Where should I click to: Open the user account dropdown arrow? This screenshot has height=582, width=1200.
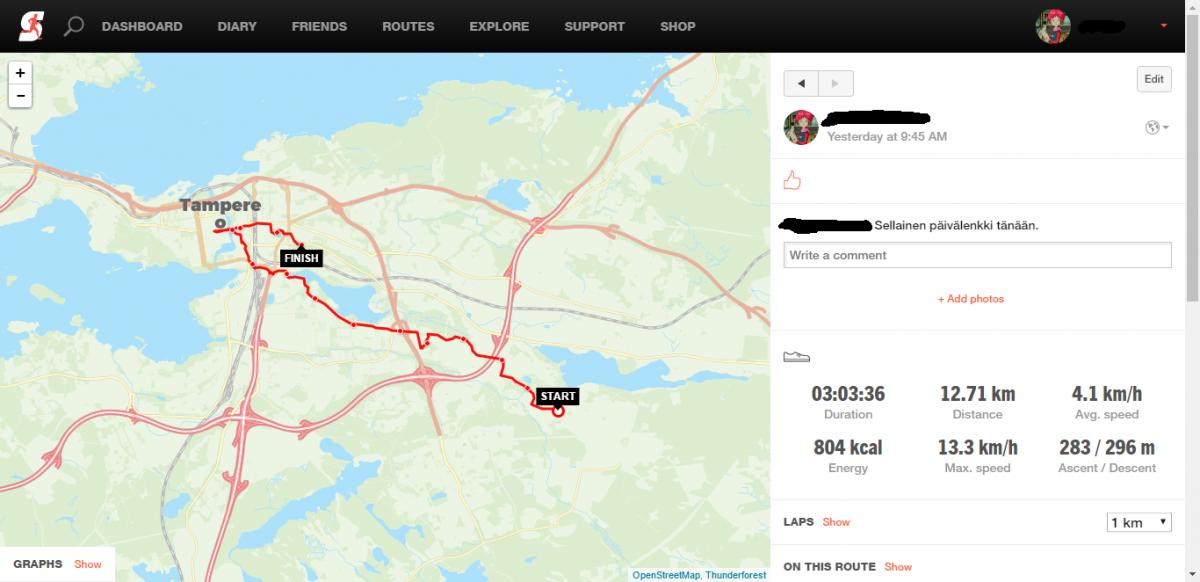1163,26
